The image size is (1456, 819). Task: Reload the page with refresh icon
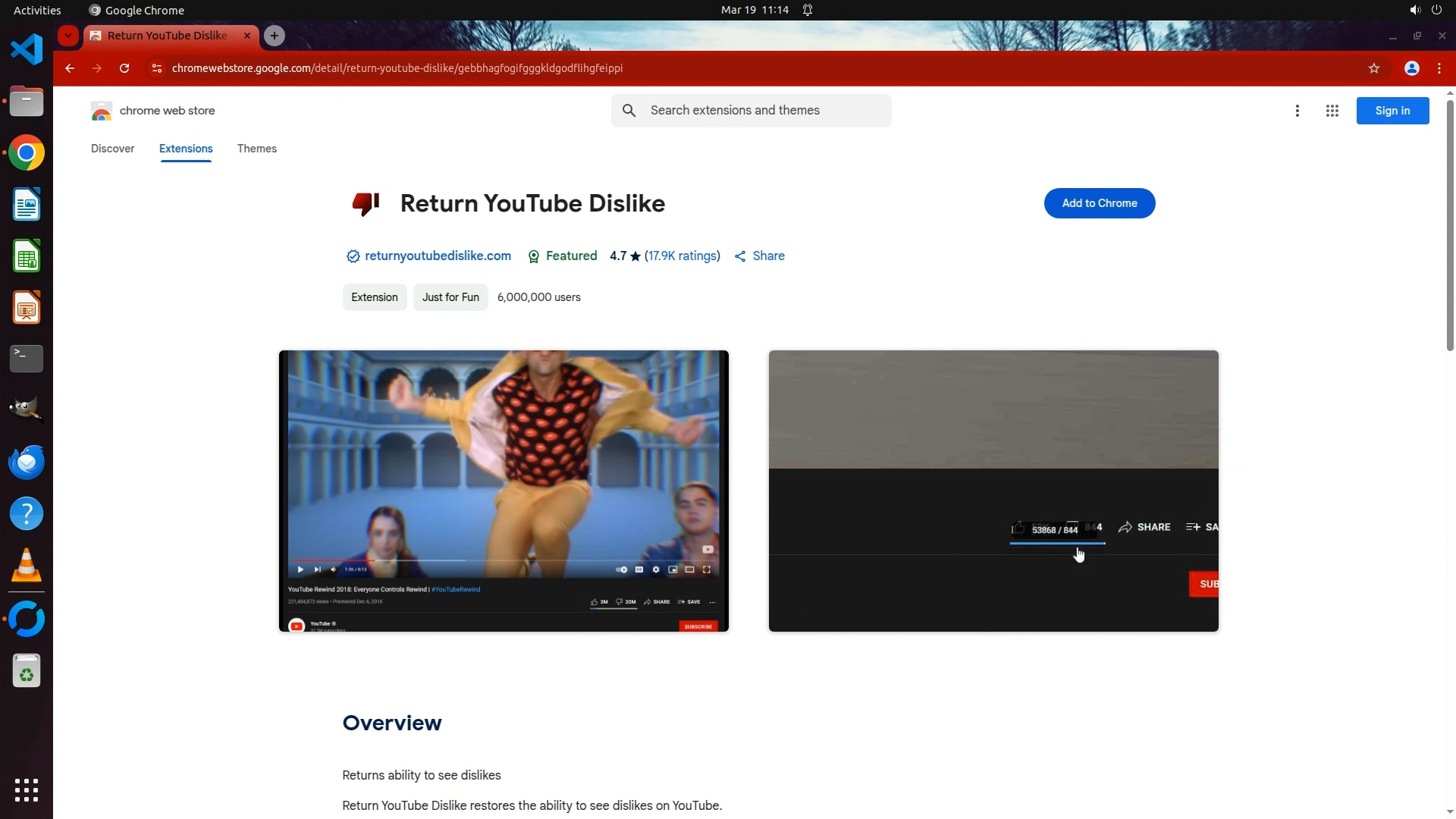click(x=124, y=68)
